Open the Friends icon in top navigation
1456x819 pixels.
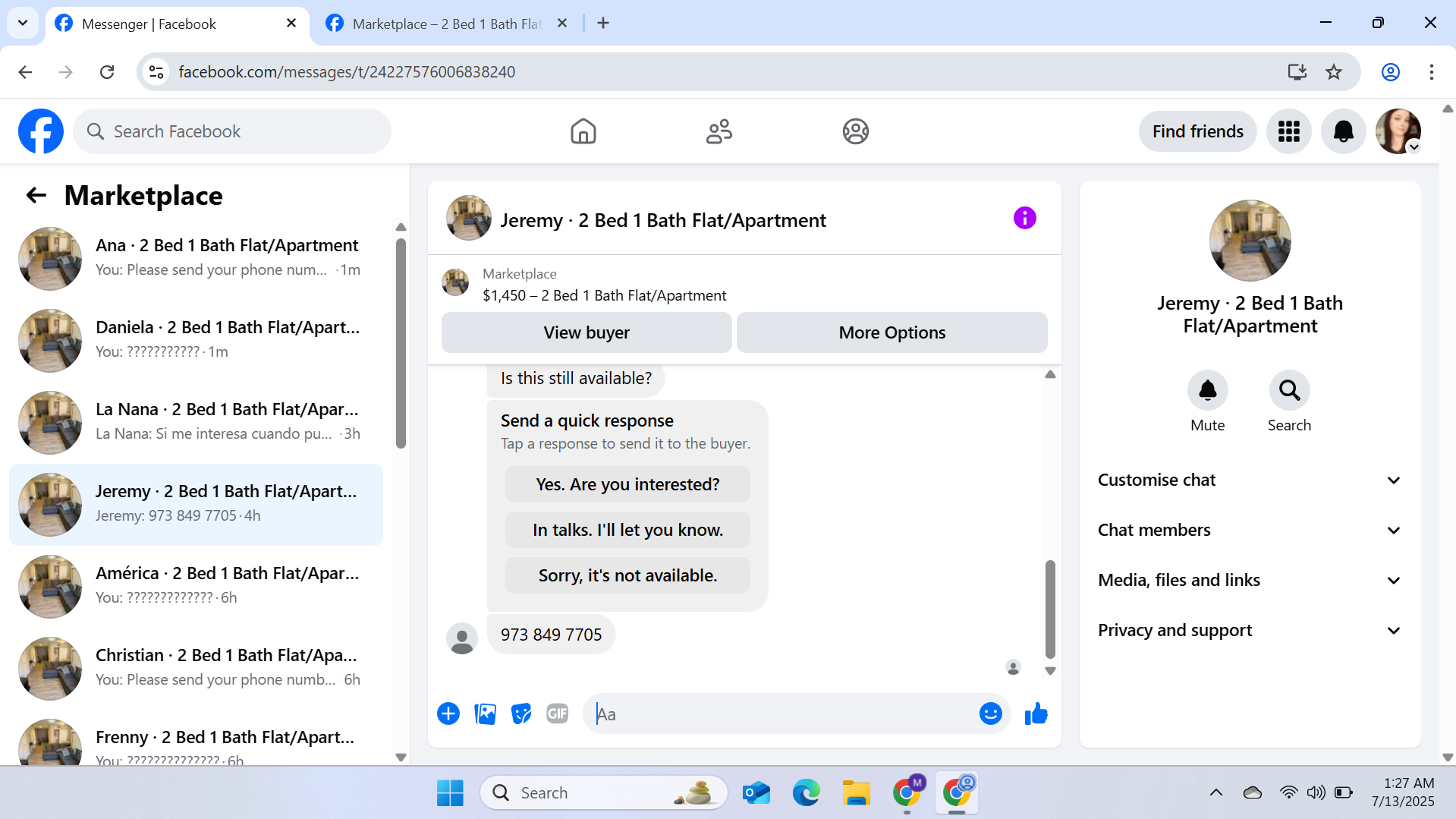(719, 131)
